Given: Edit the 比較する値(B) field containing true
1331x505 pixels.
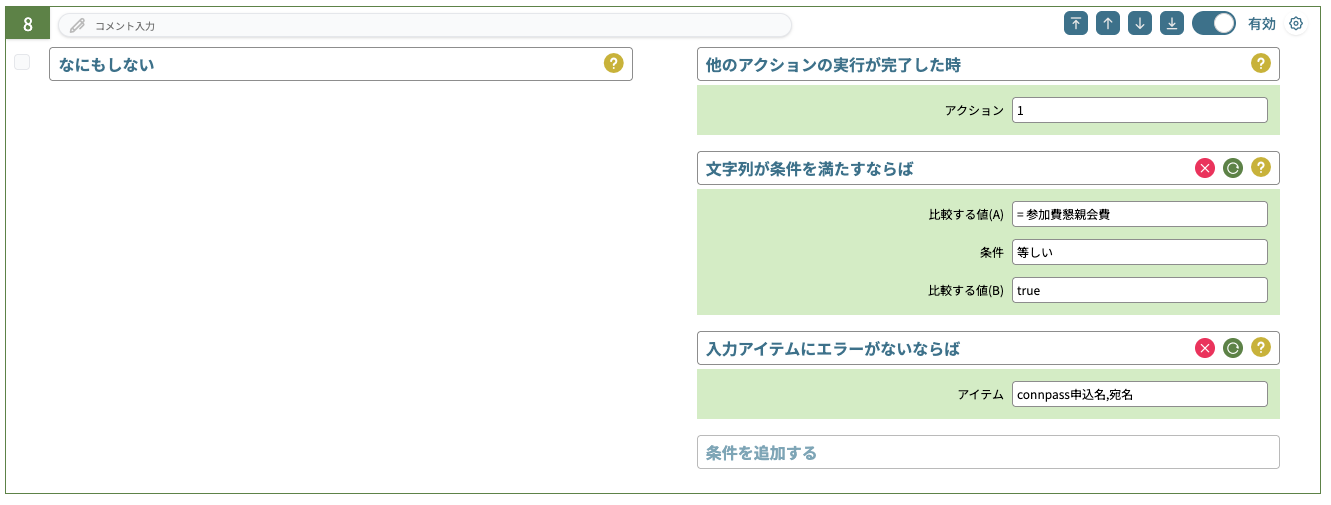Looking at the screenshot, I should tap(1140, 290).
